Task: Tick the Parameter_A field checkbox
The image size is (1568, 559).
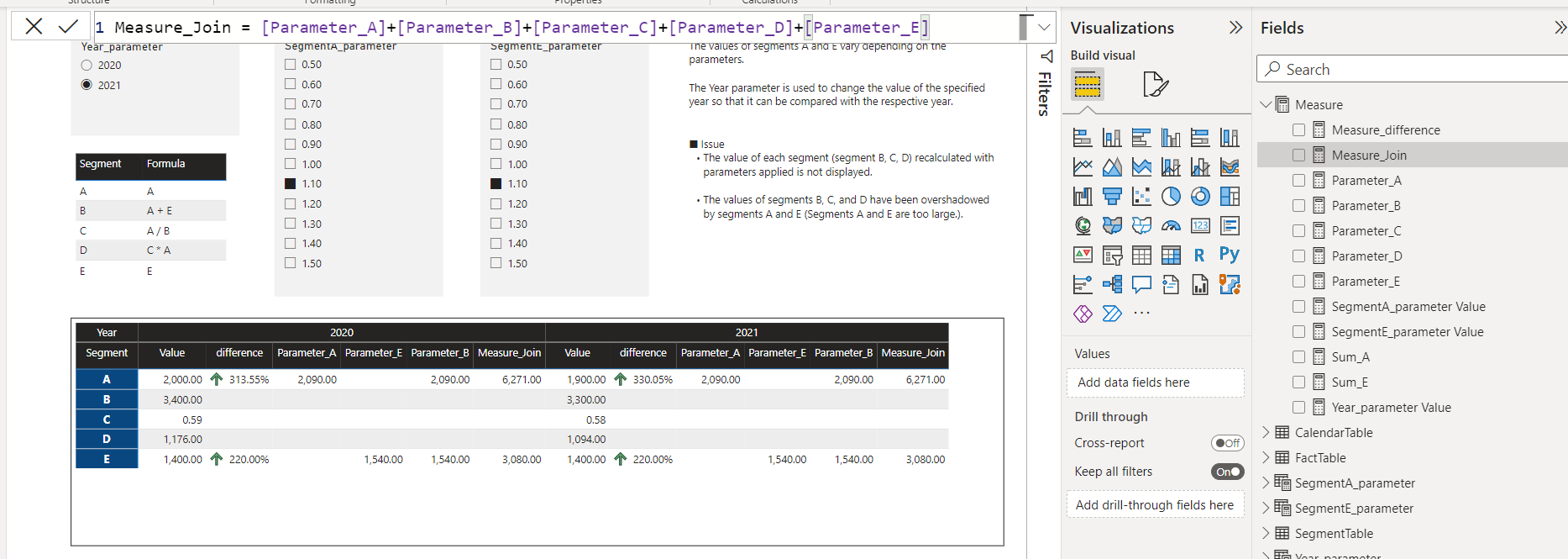Action: click(1298, 181)
